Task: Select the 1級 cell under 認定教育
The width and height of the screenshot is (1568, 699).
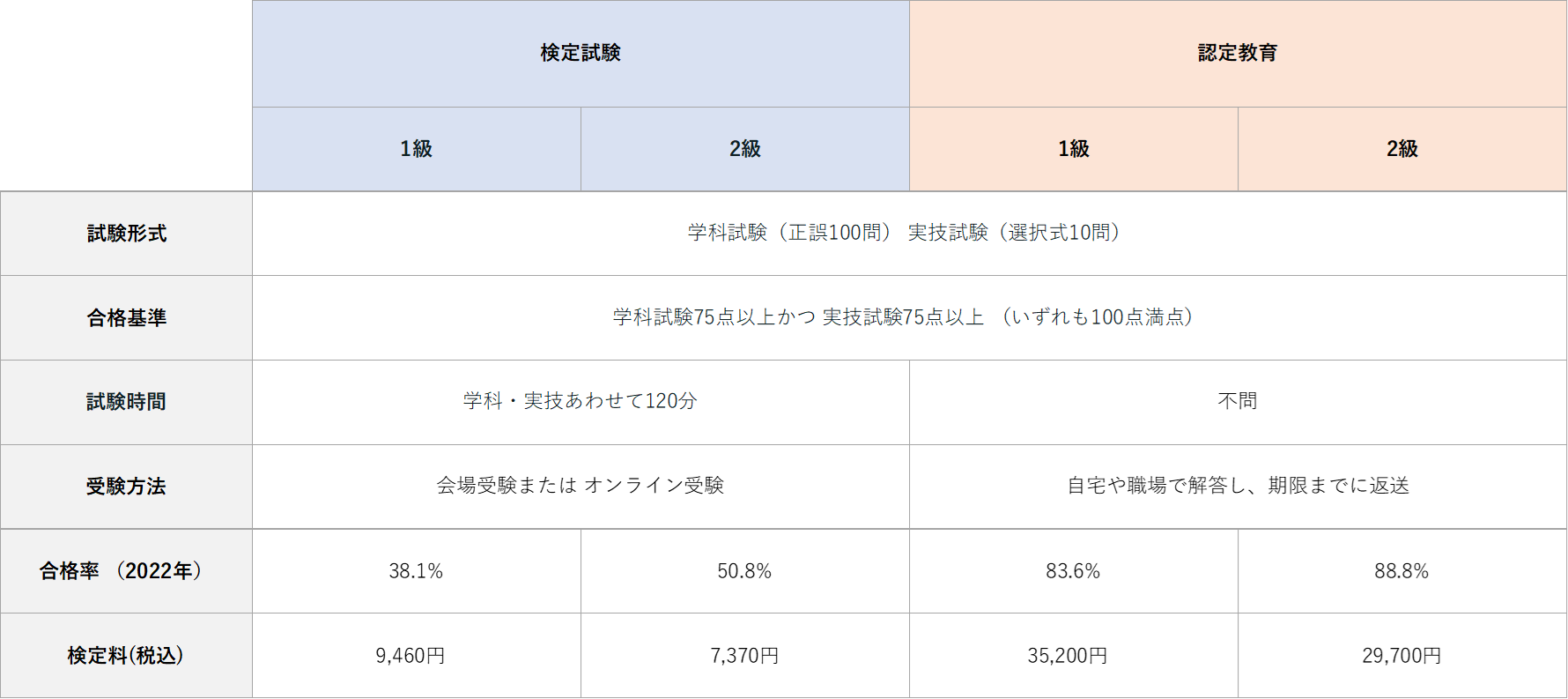Action: point(1074,149)
